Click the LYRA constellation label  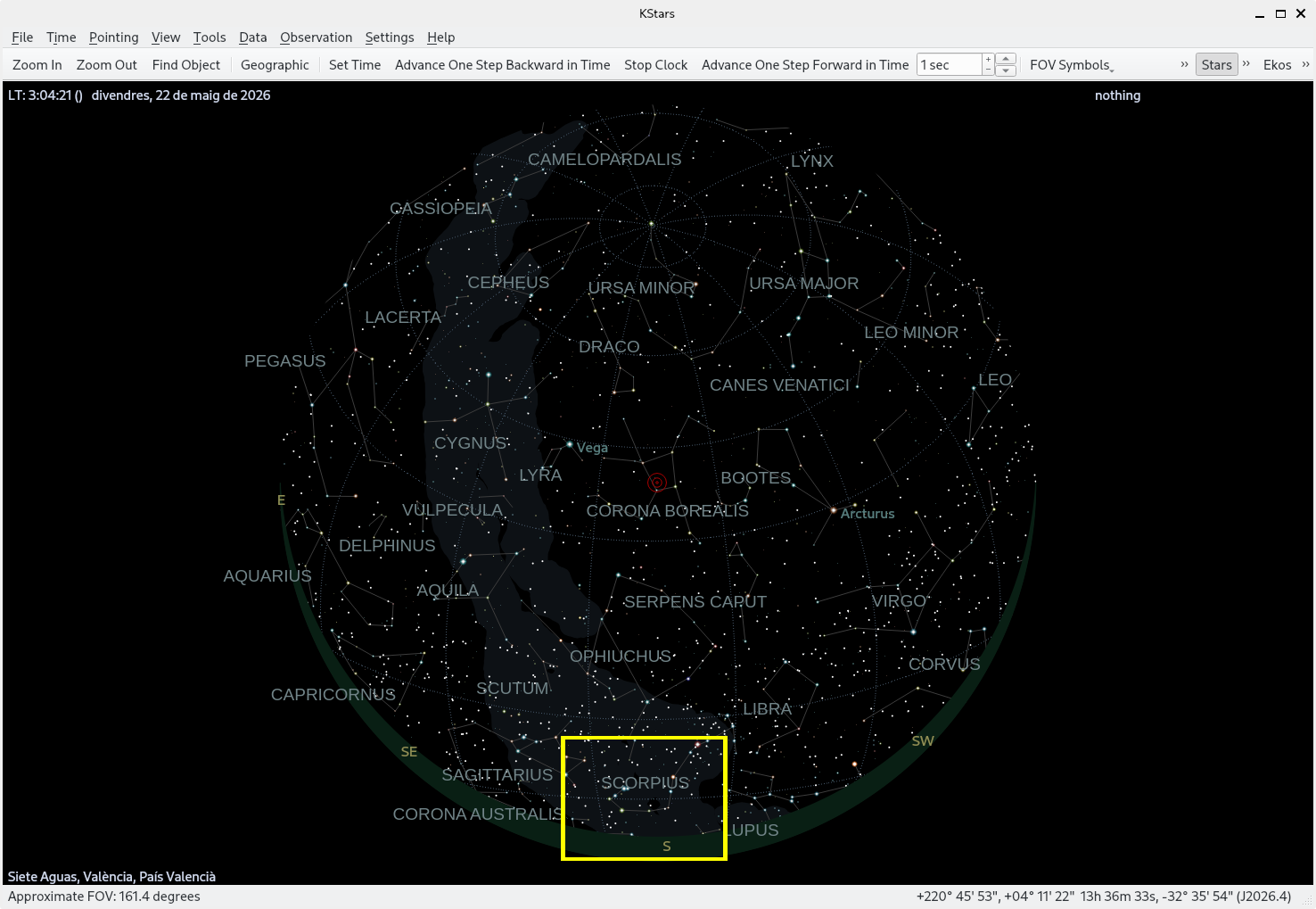click(x=540, y=475)
